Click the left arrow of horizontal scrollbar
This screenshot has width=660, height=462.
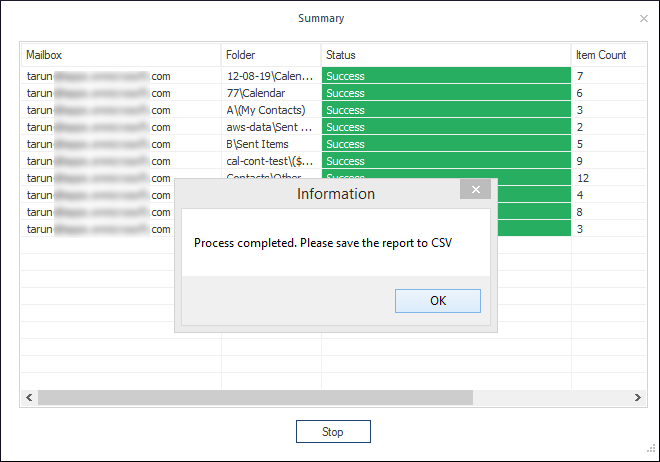point(29,397)
